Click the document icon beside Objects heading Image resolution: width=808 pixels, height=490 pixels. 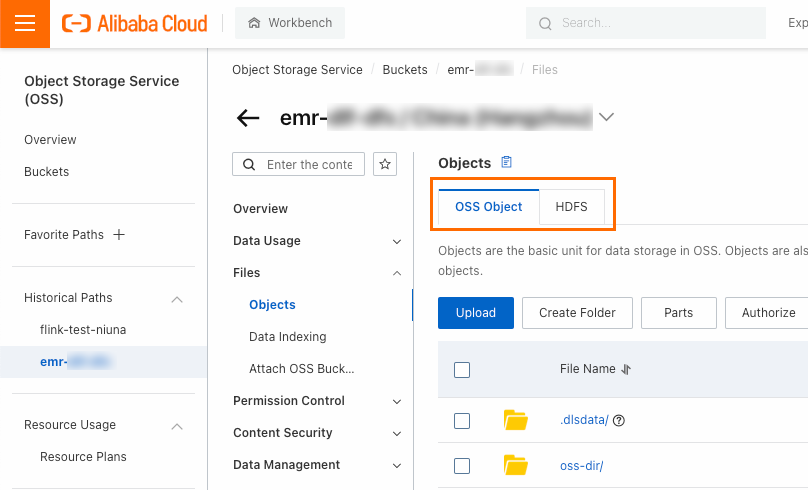[507, 162]
